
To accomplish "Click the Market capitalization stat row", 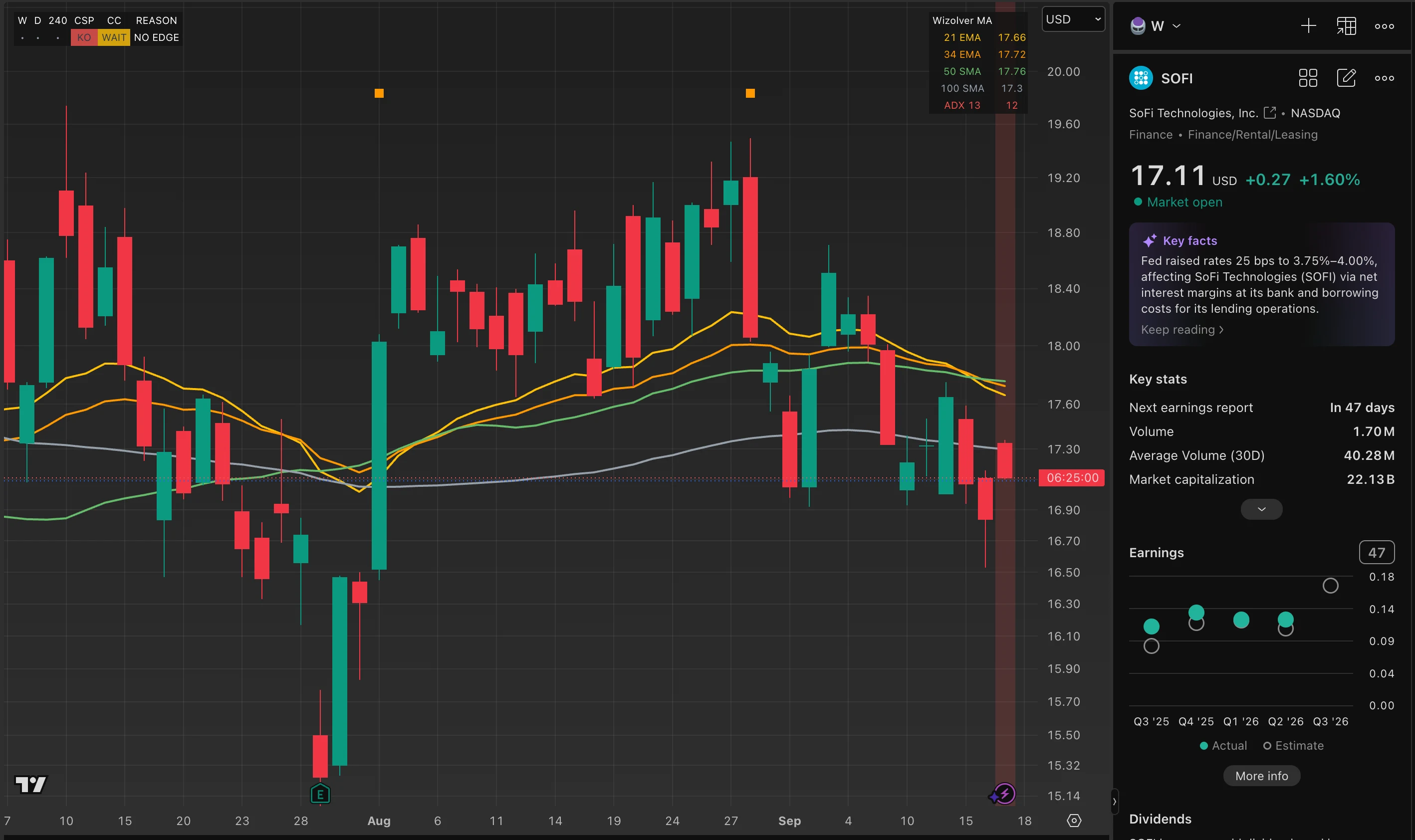I will [x=1262, y=479].
